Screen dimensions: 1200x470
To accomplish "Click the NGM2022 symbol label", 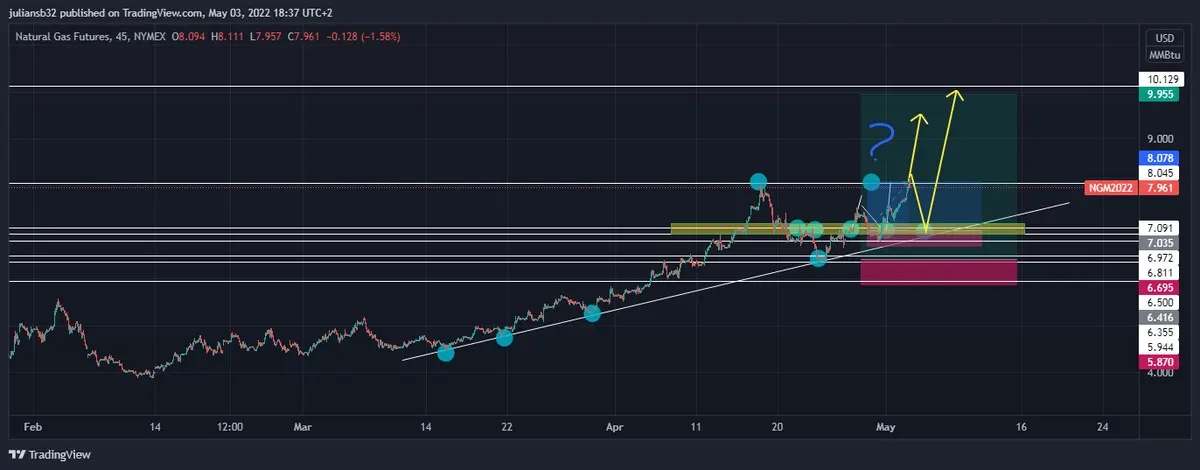I will click(1110, 187).
